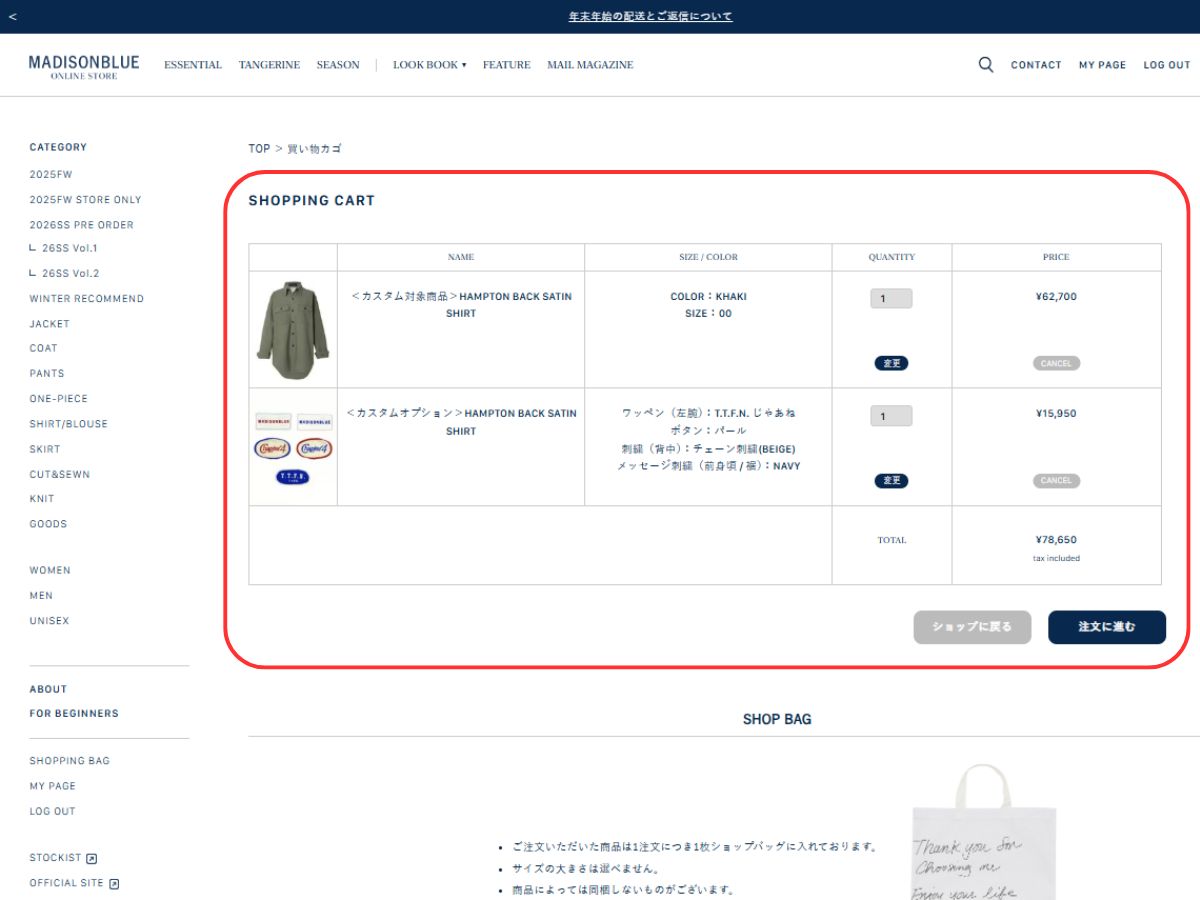Click quantity field for custom option
This screenshot has height=900, width=1200.
pos(891,416)
